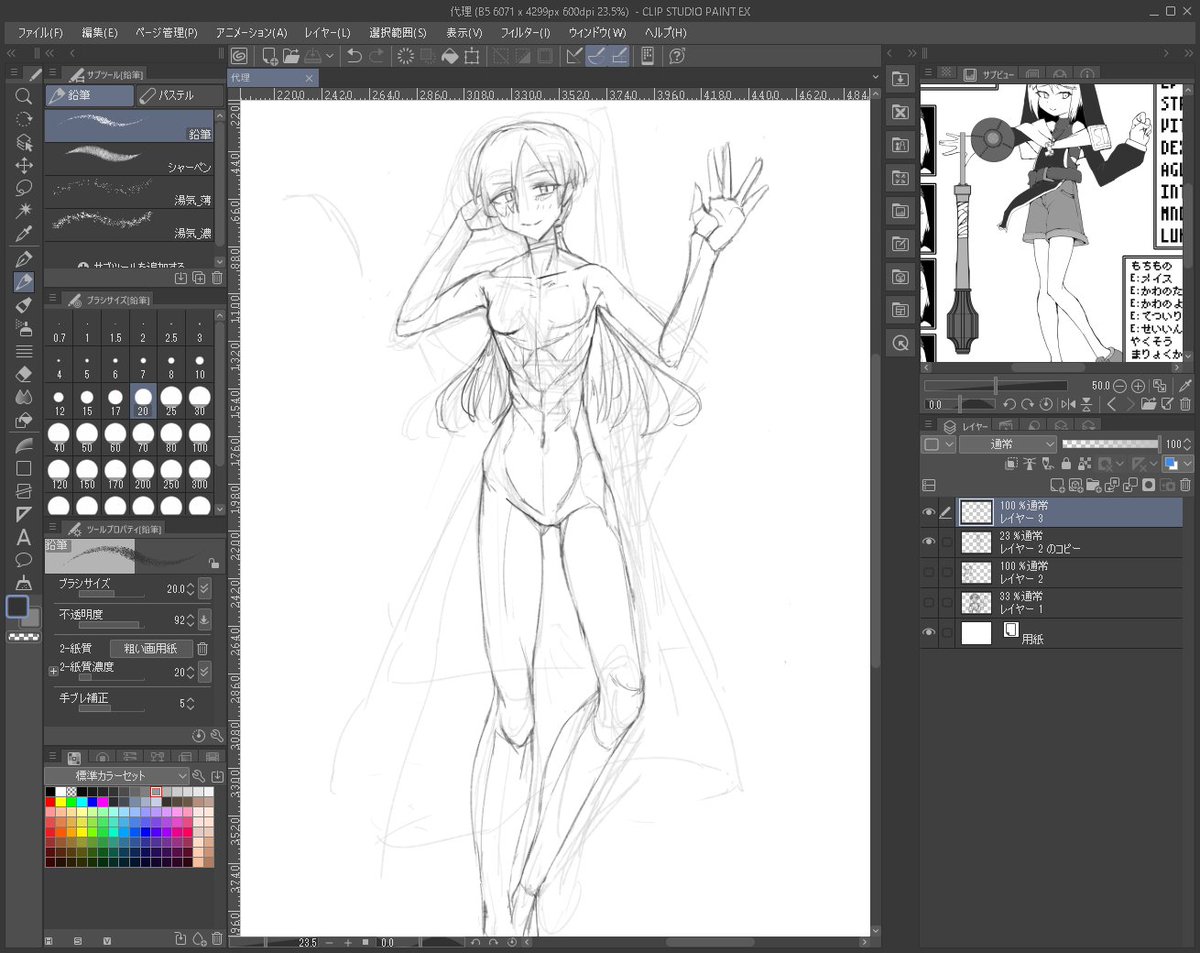Create new canvas from the command bar
The width and height of the screenshot is (1200, 953).
pyautogui.click(x=269, y=56)
